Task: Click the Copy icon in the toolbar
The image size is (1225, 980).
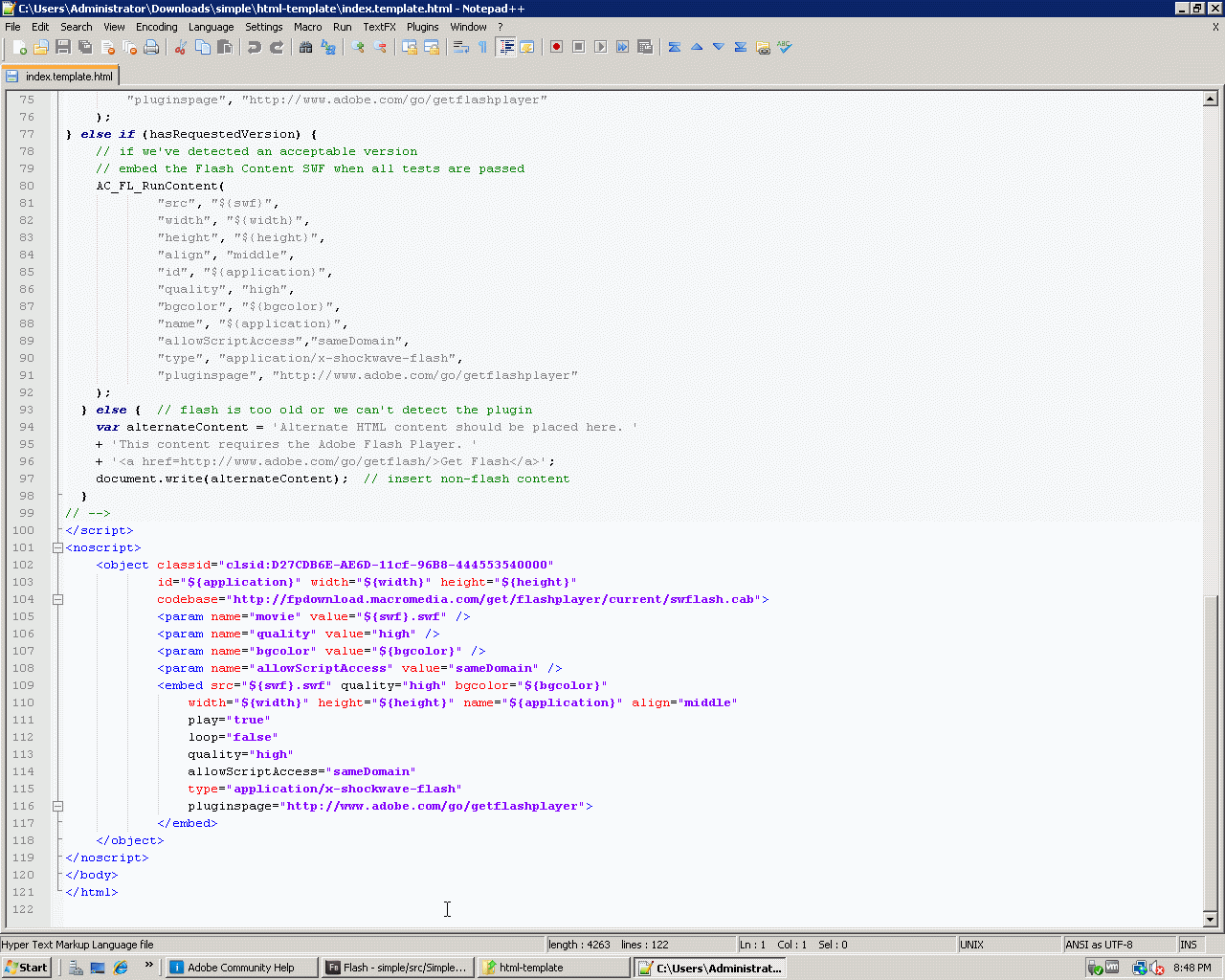Action: (202, 47)
